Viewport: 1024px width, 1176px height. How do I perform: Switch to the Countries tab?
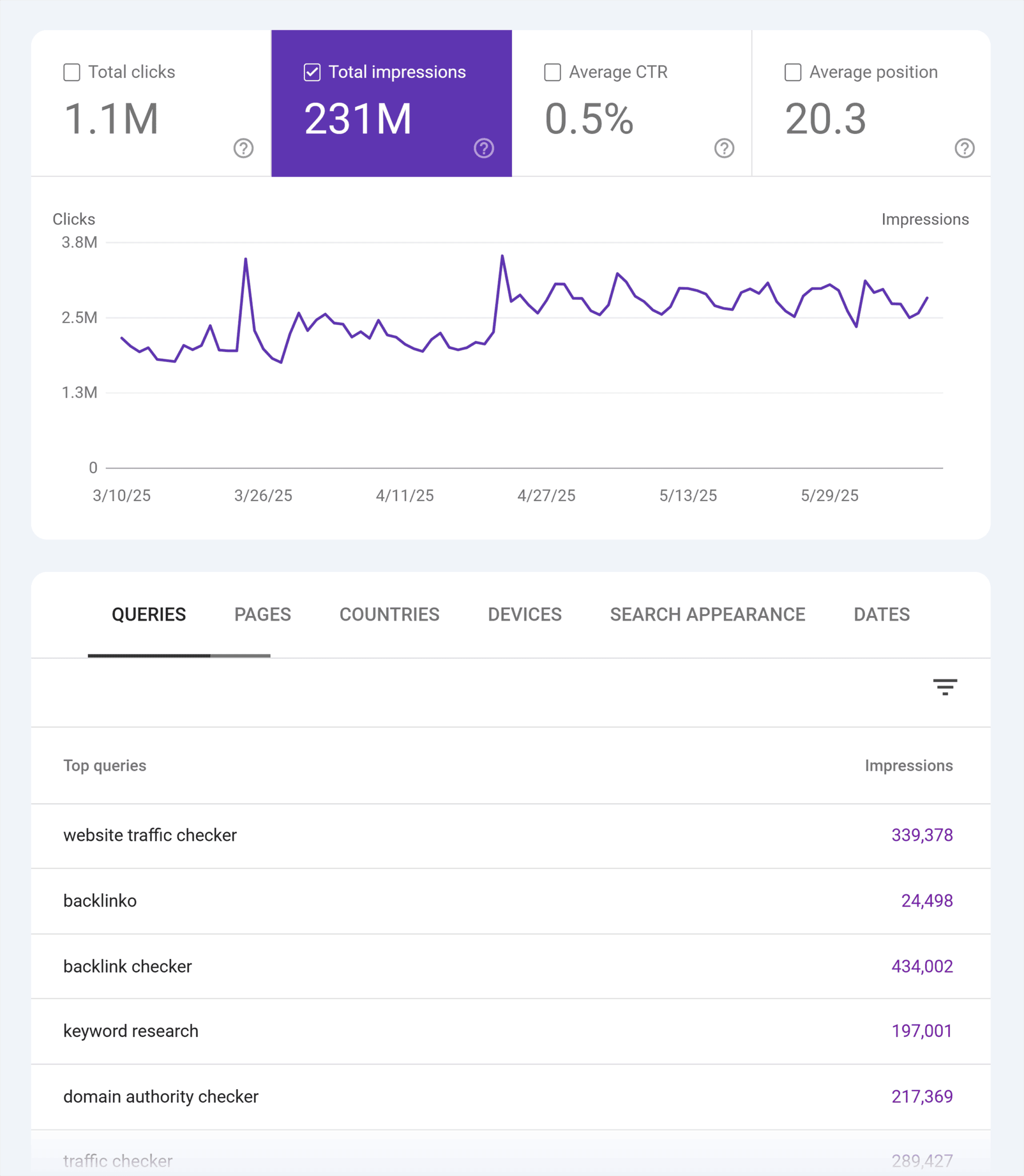(x=389, y=615)
